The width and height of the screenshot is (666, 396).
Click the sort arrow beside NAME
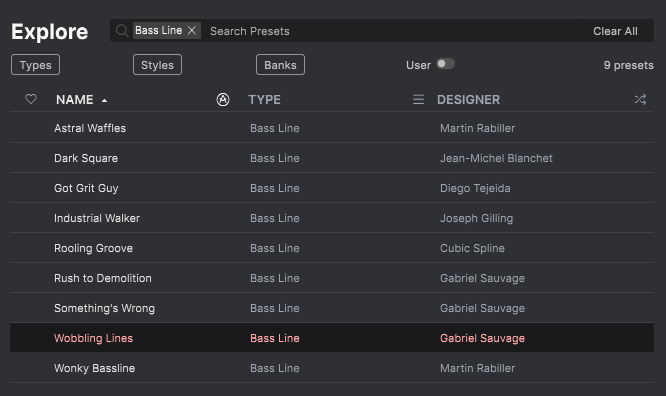104,100
